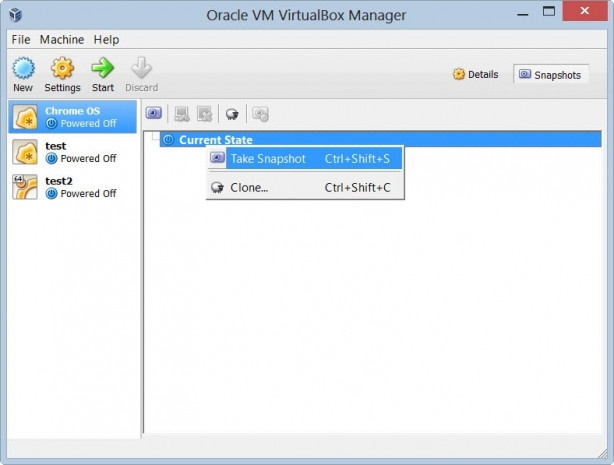Open Settings gear in toolbar
This screenshot has width=614, height=465.
pos(62,68)
